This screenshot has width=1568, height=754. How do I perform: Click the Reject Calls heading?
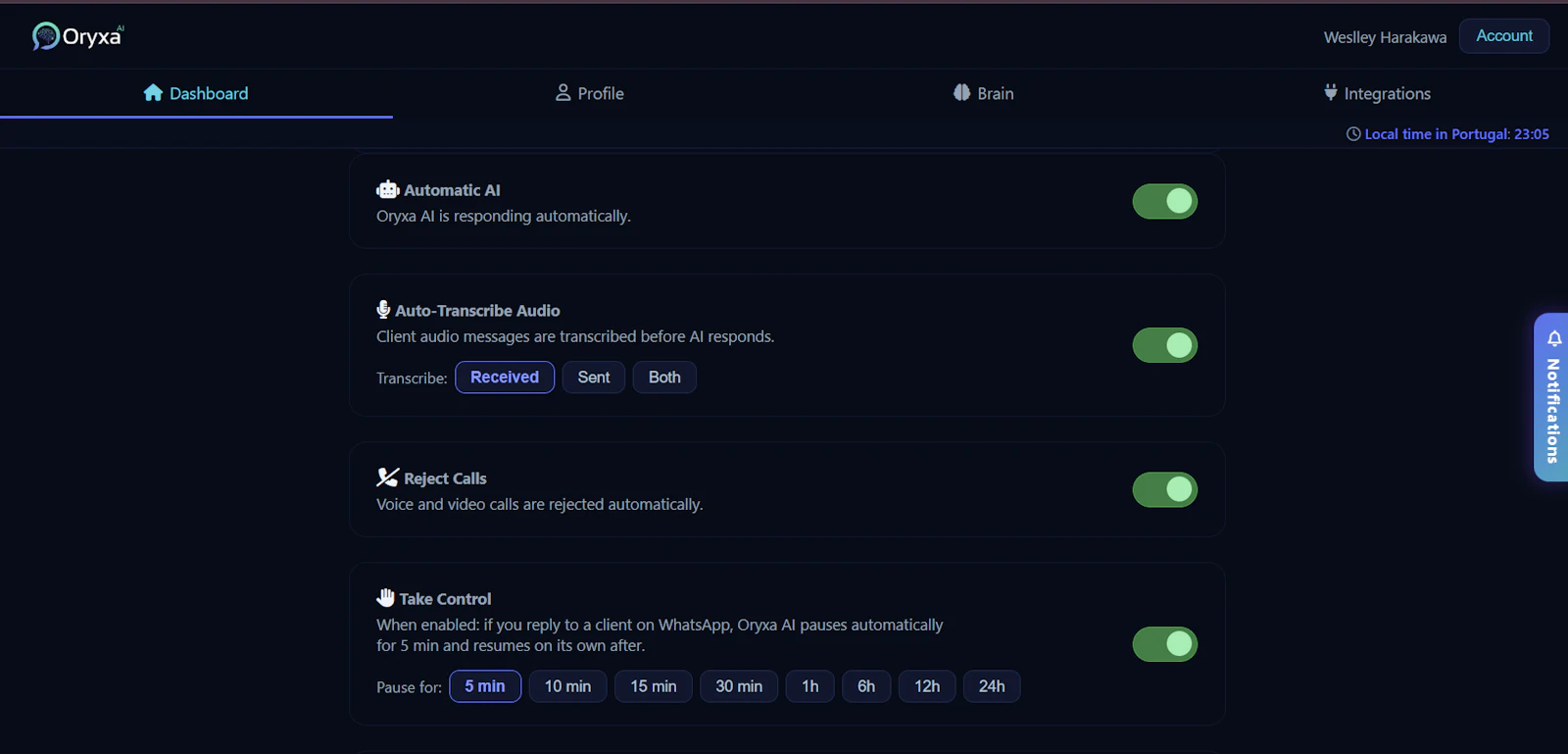click(445, 478)
